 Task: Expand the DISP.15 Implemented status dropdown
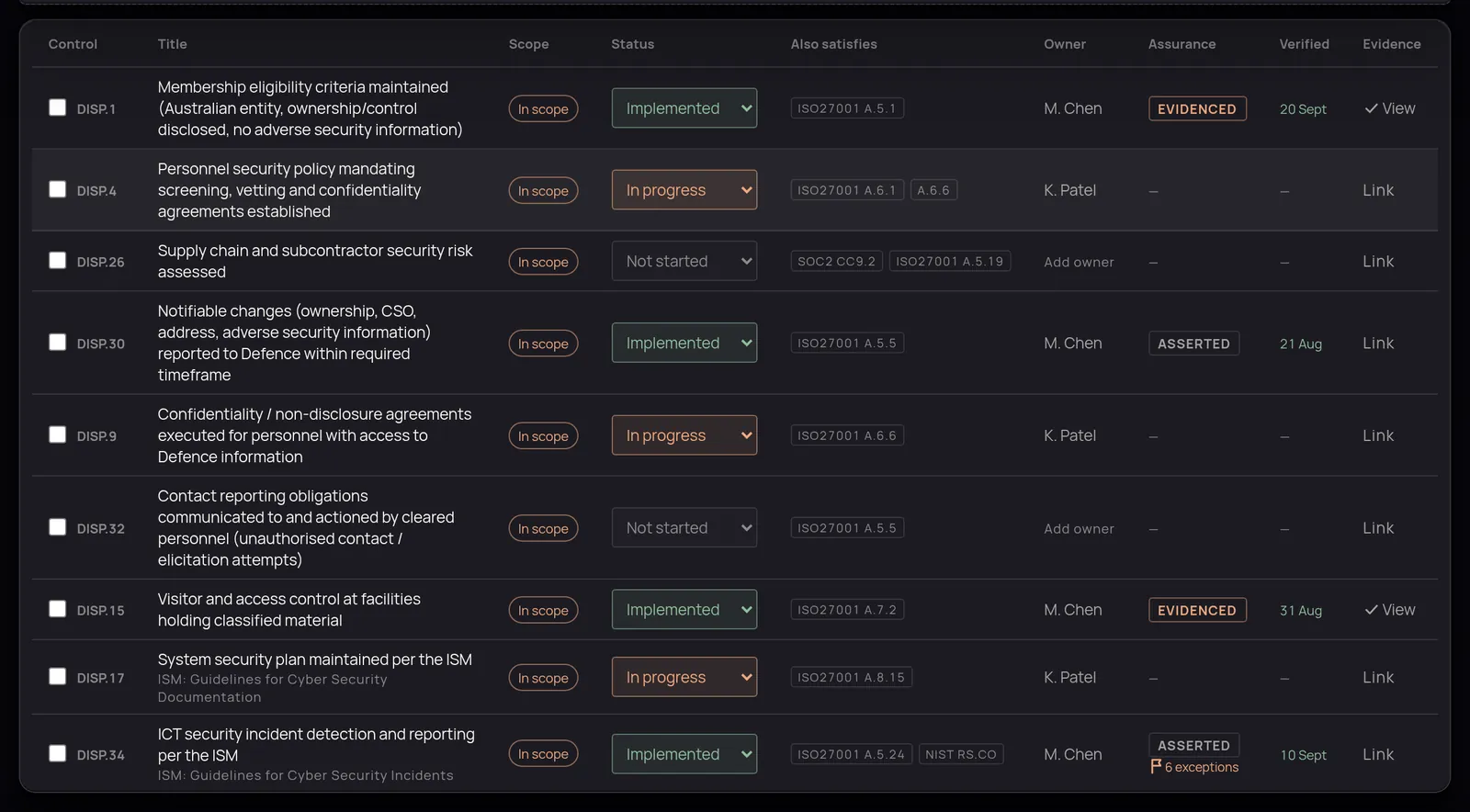point(684,610)
